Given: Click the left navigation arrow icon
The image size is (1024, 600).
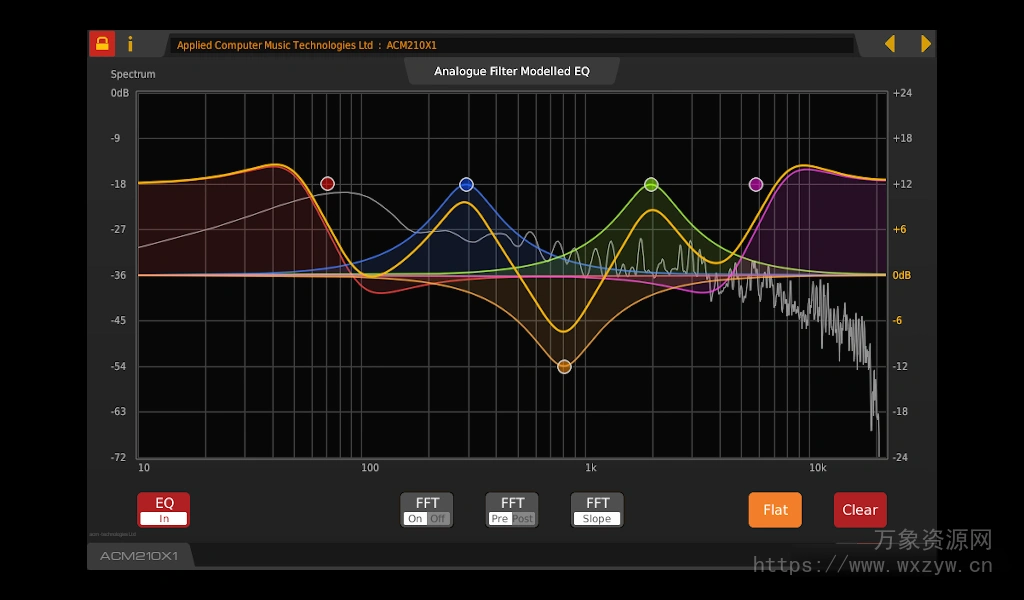Looking at the screenshot, I should (x=889, y=44).
